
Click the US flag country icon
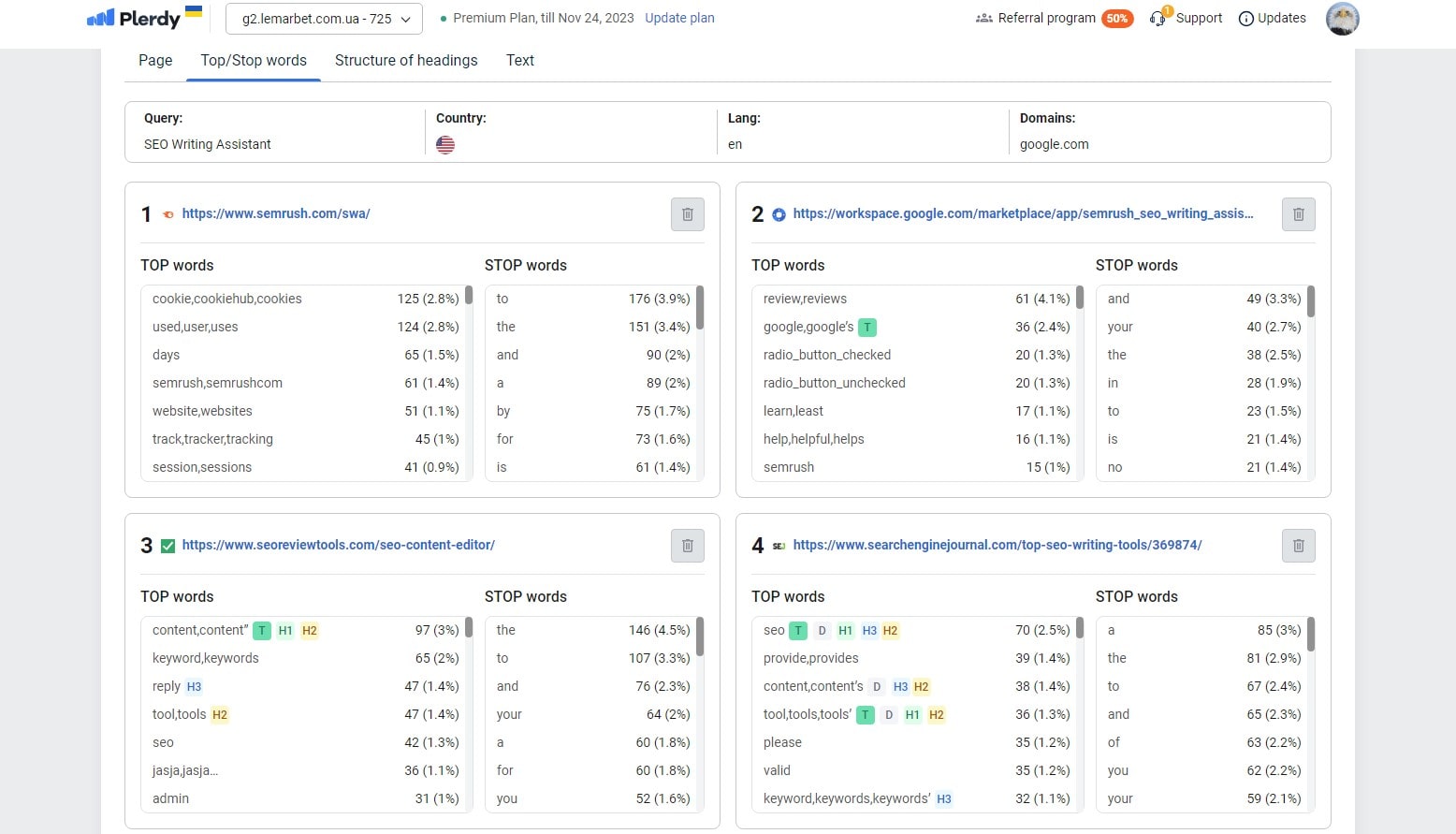(445, 145)
